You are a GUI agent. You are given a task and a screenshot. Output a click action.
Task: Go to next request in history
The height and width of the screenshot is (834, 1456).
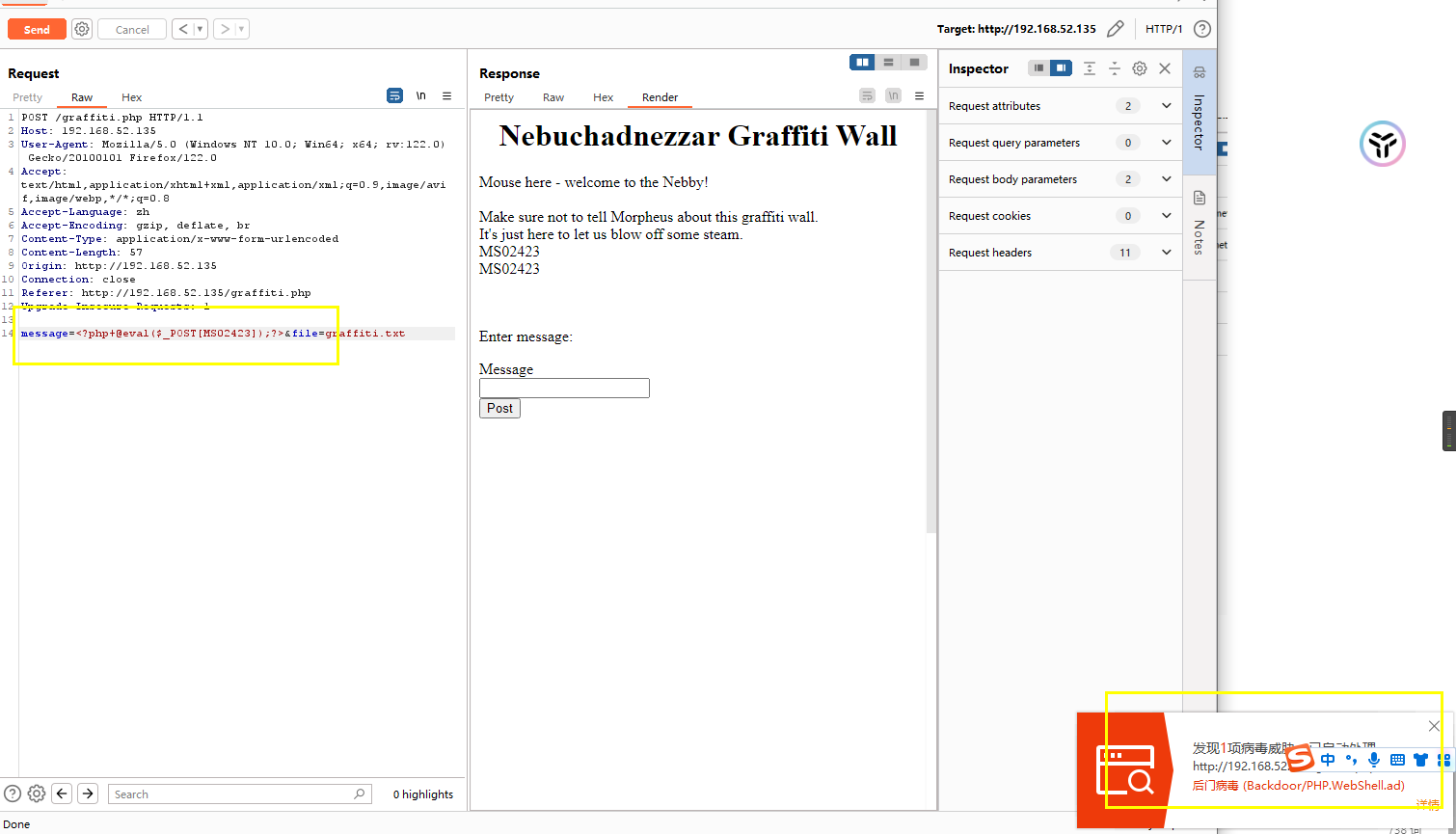224,29
